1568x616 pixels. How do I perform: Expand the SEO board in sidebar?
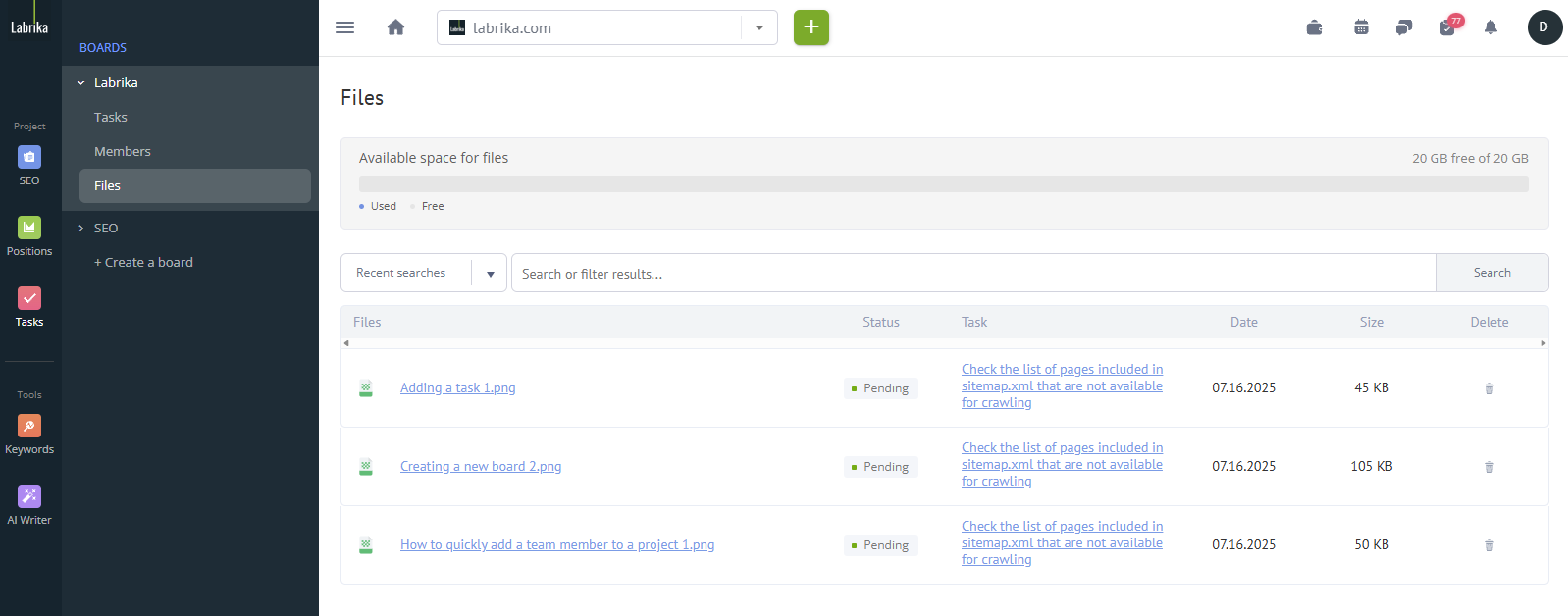tap(81, 228)
